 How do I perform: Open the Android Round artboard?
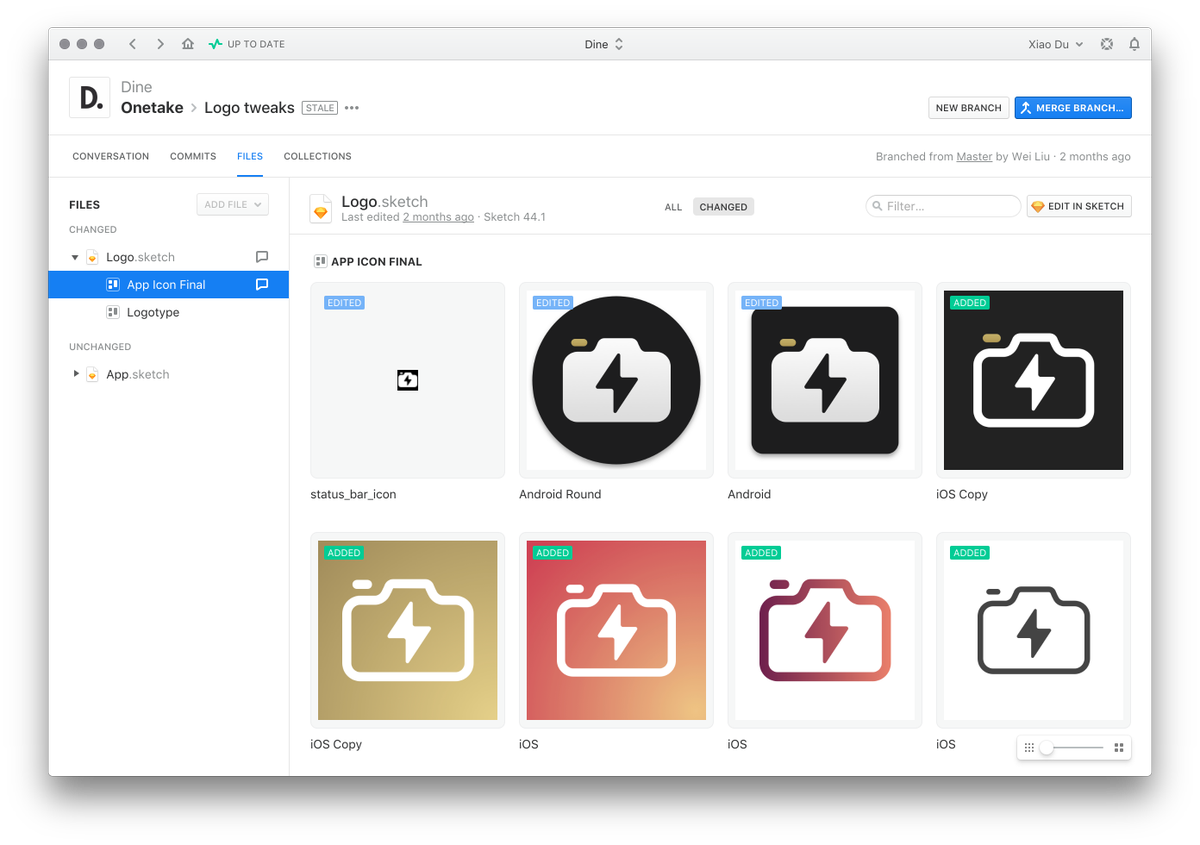coord(616,380)
